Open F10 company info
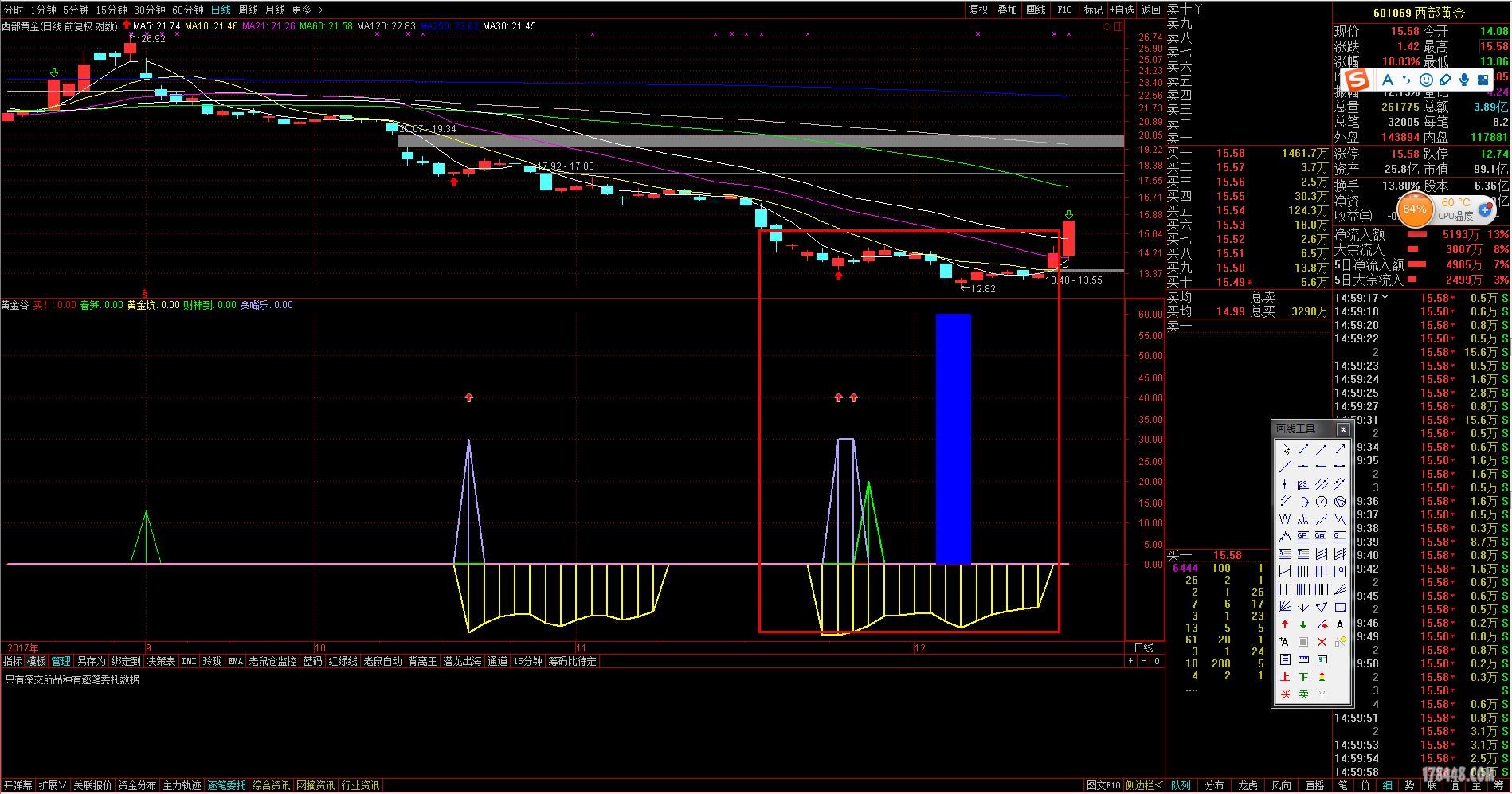The width and height of the screenshot is (1512, 794). (1064, 10)
